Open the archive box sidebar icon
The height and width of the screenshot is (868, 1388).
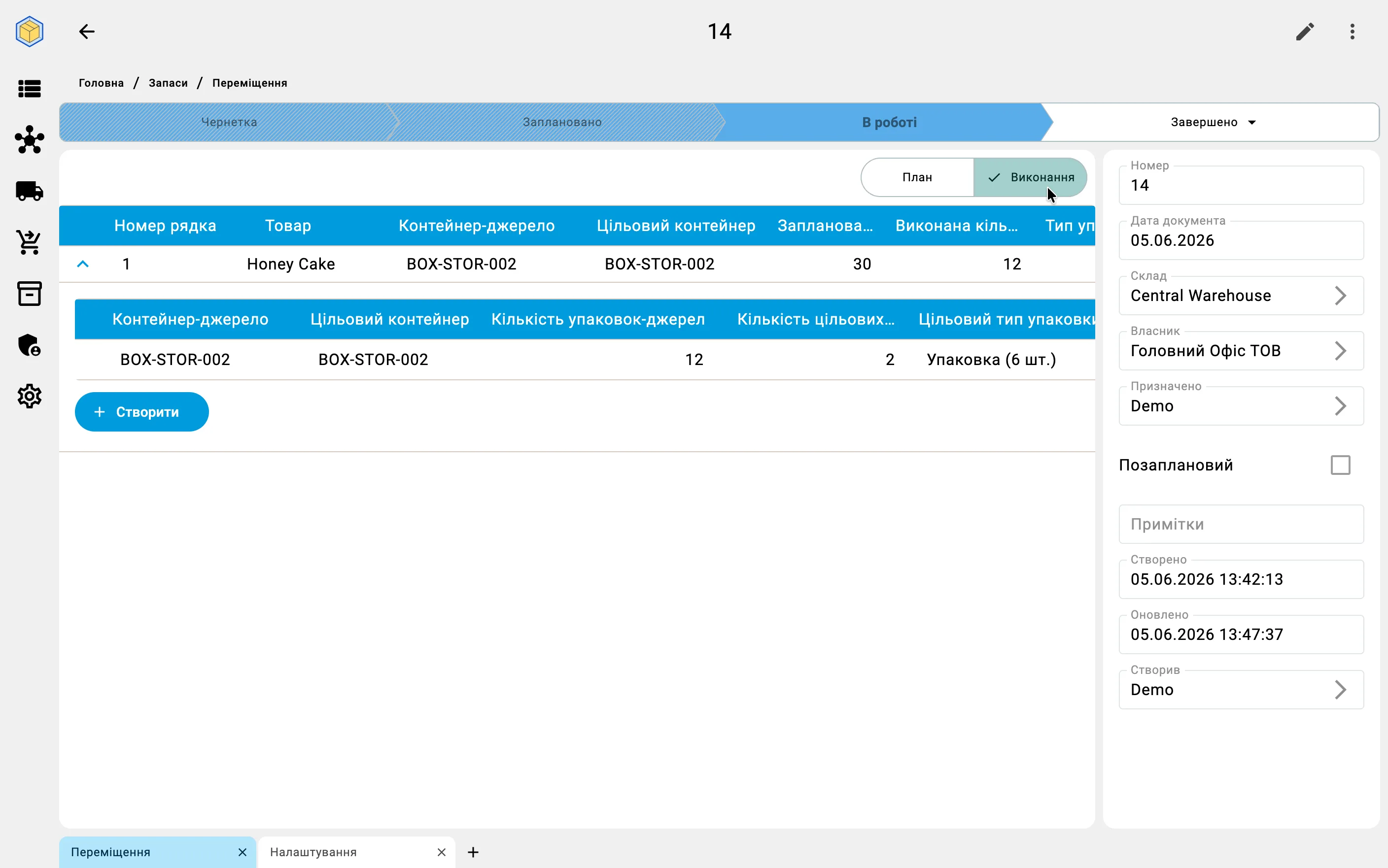tap(29, 293)
